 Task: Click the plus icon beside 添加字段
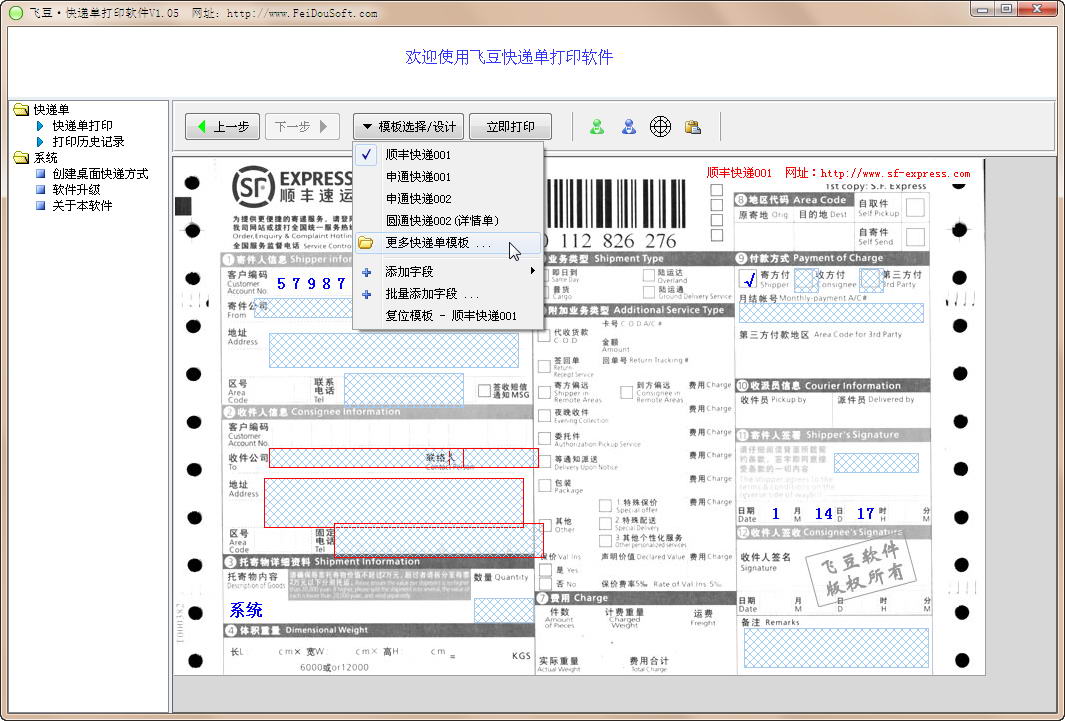tap(367, 272)
